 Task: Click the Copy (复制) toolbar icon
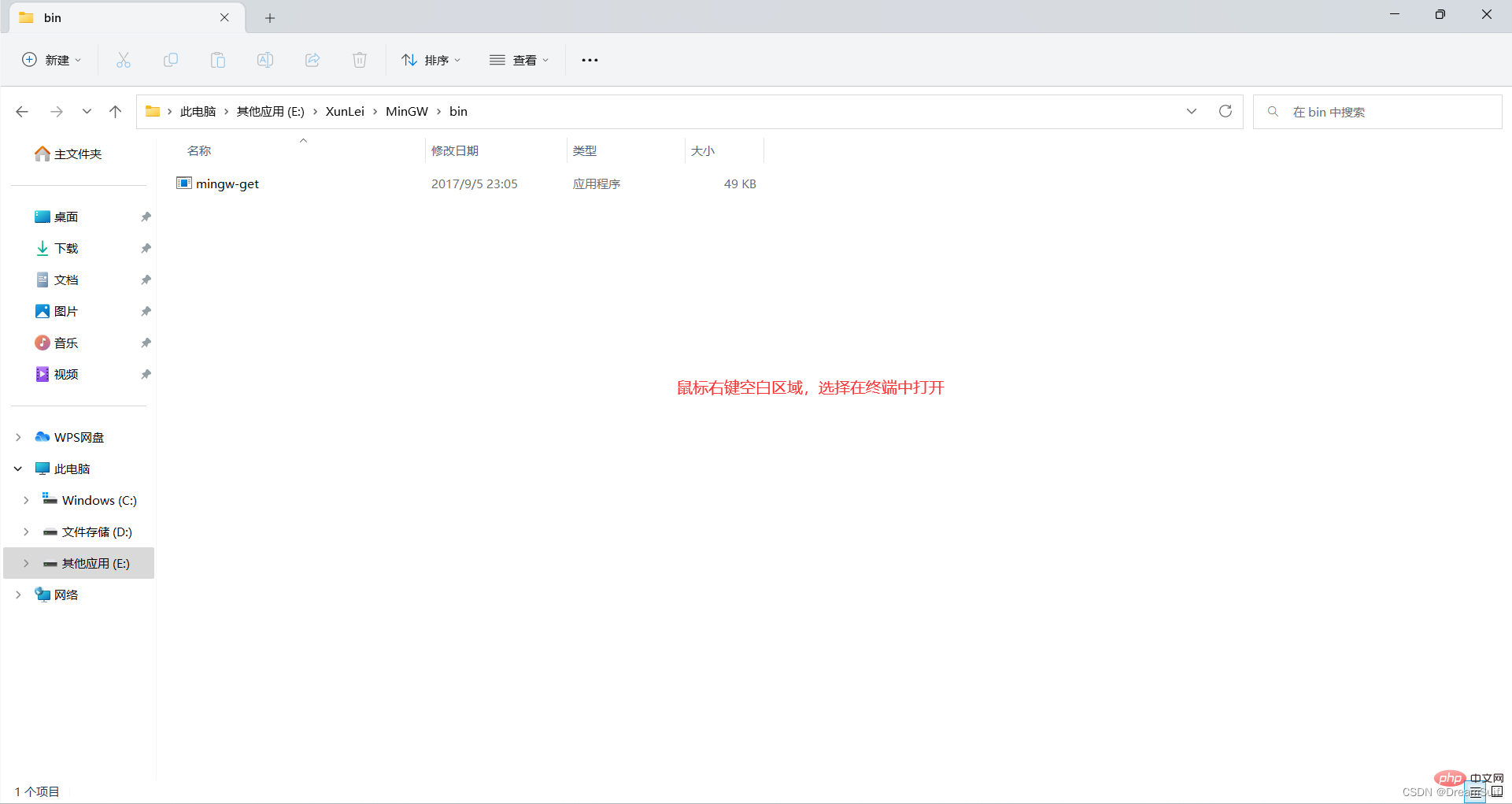[171, 60]
